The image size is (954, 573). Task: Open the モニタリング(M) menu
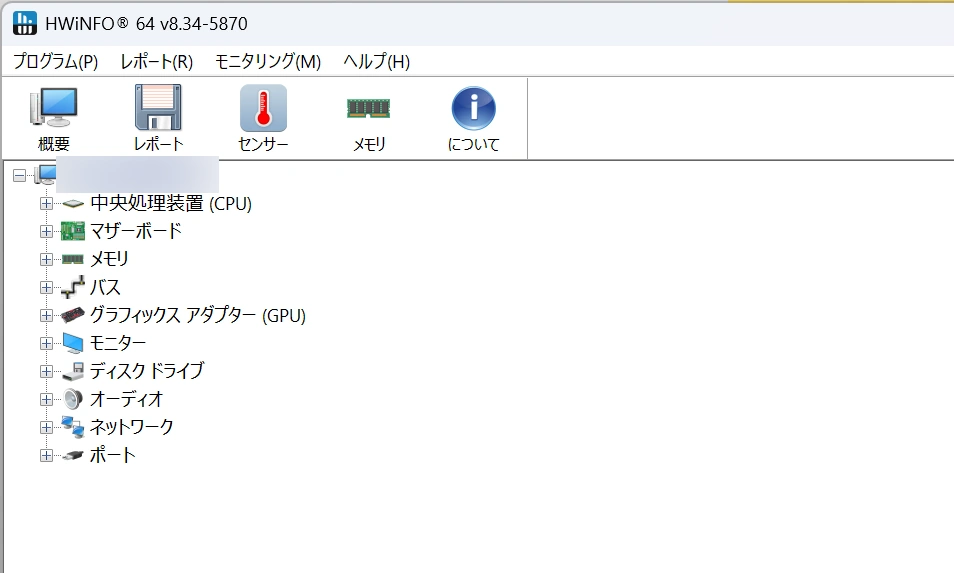(x=268, y=61)
